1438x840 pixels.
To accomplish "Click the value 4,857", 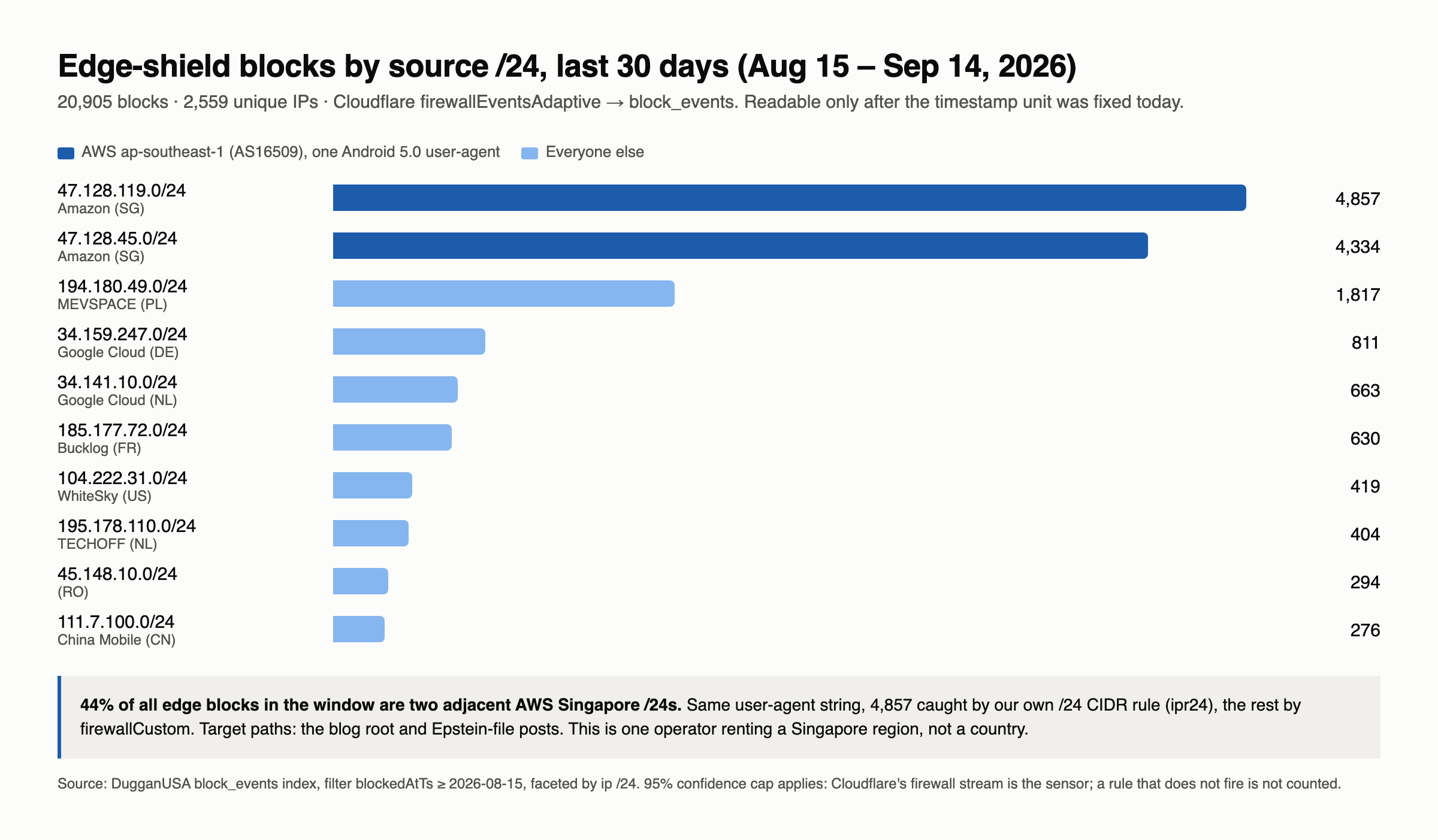I will (x=1358, y=199).
